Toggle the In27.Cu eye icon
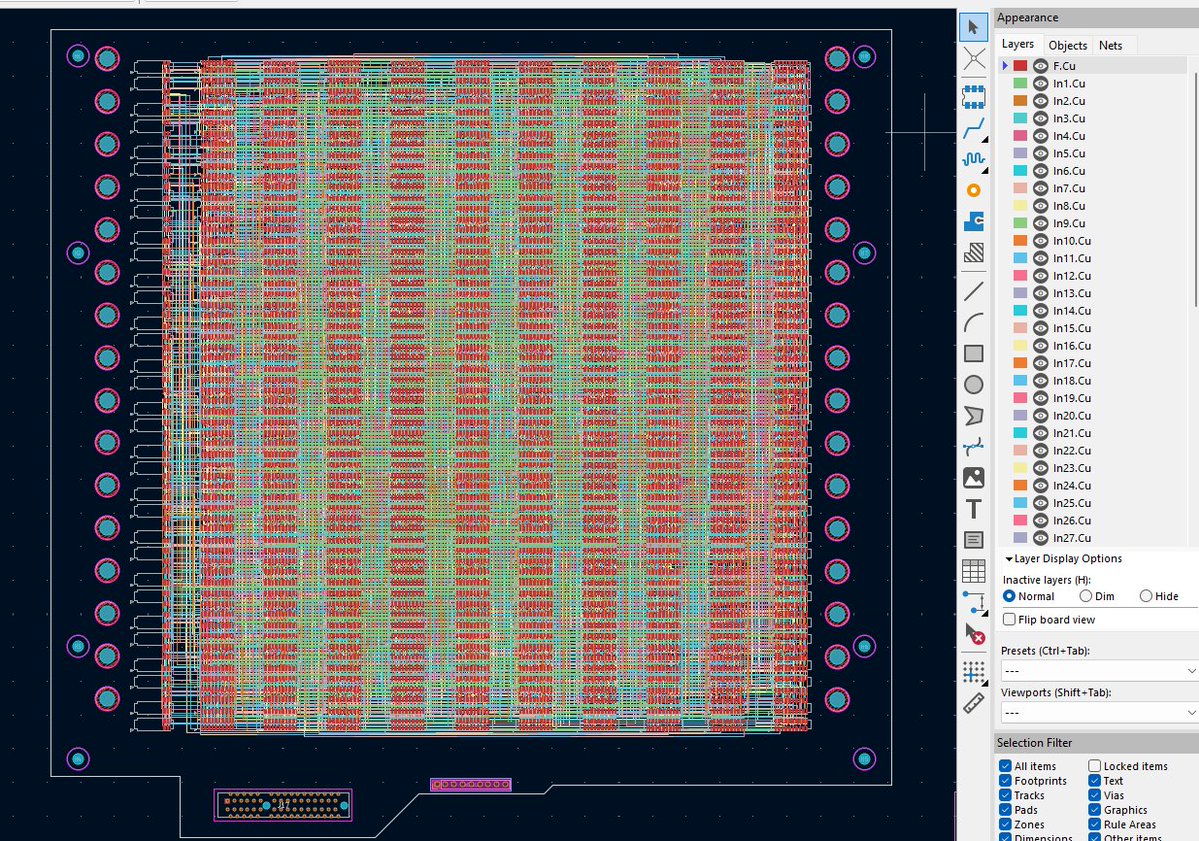 tap(1040, 538)
